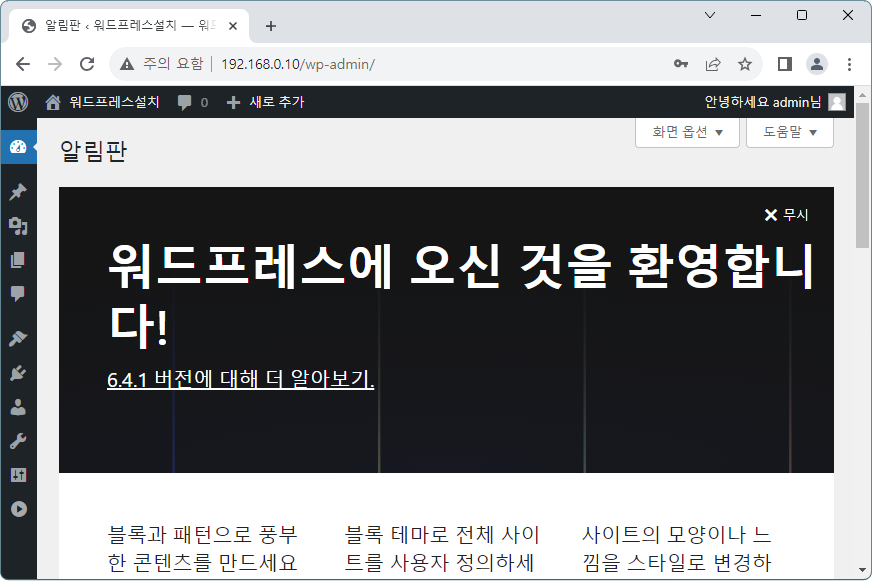872x581 pixels.
Task: Open Posts via the pushpin sidebar icon
Action: coord(18,192)
